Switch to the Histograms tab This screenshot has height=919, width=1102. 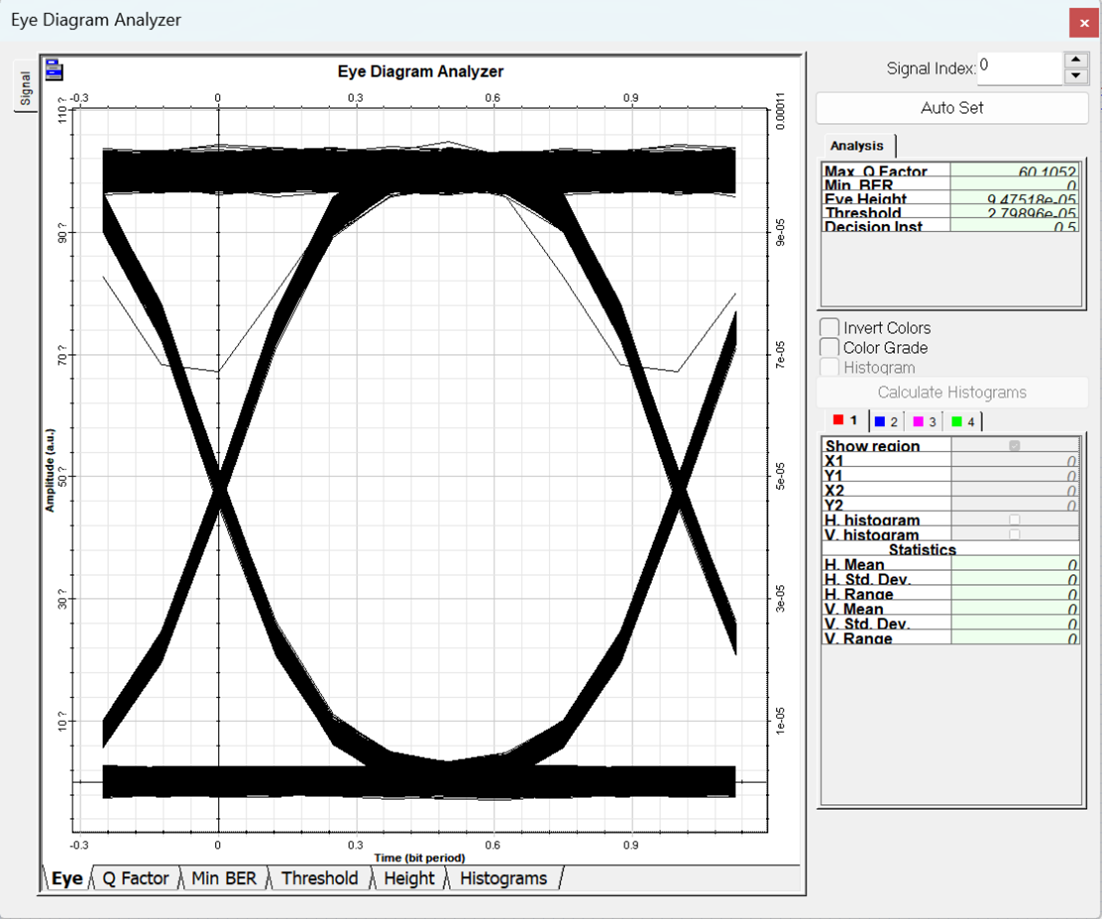(x=503, y=878)
